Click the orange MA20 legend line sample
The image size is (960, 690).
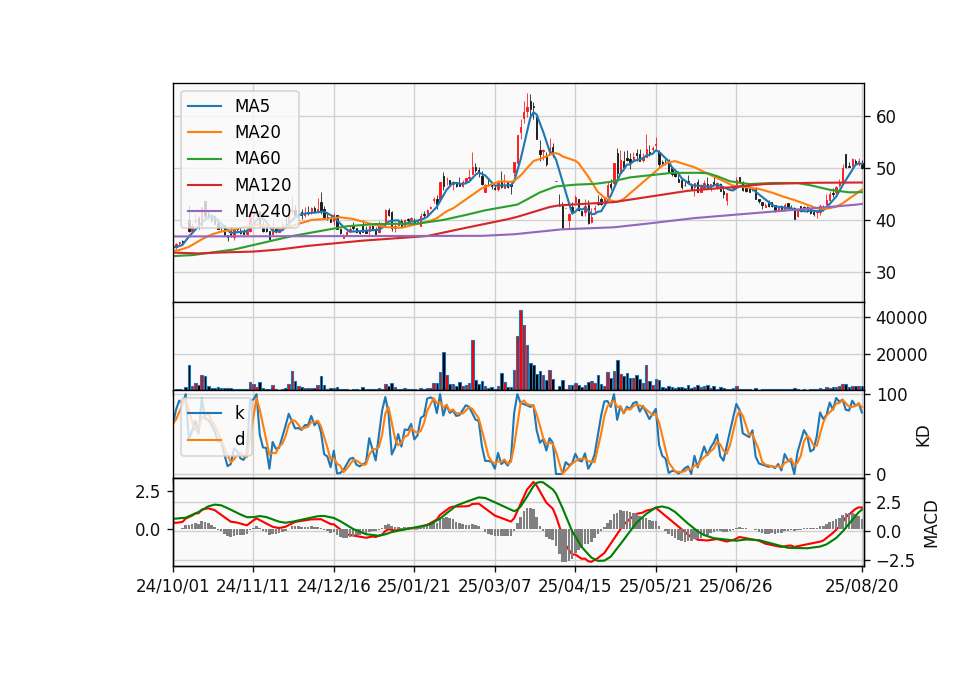point(204,132)
